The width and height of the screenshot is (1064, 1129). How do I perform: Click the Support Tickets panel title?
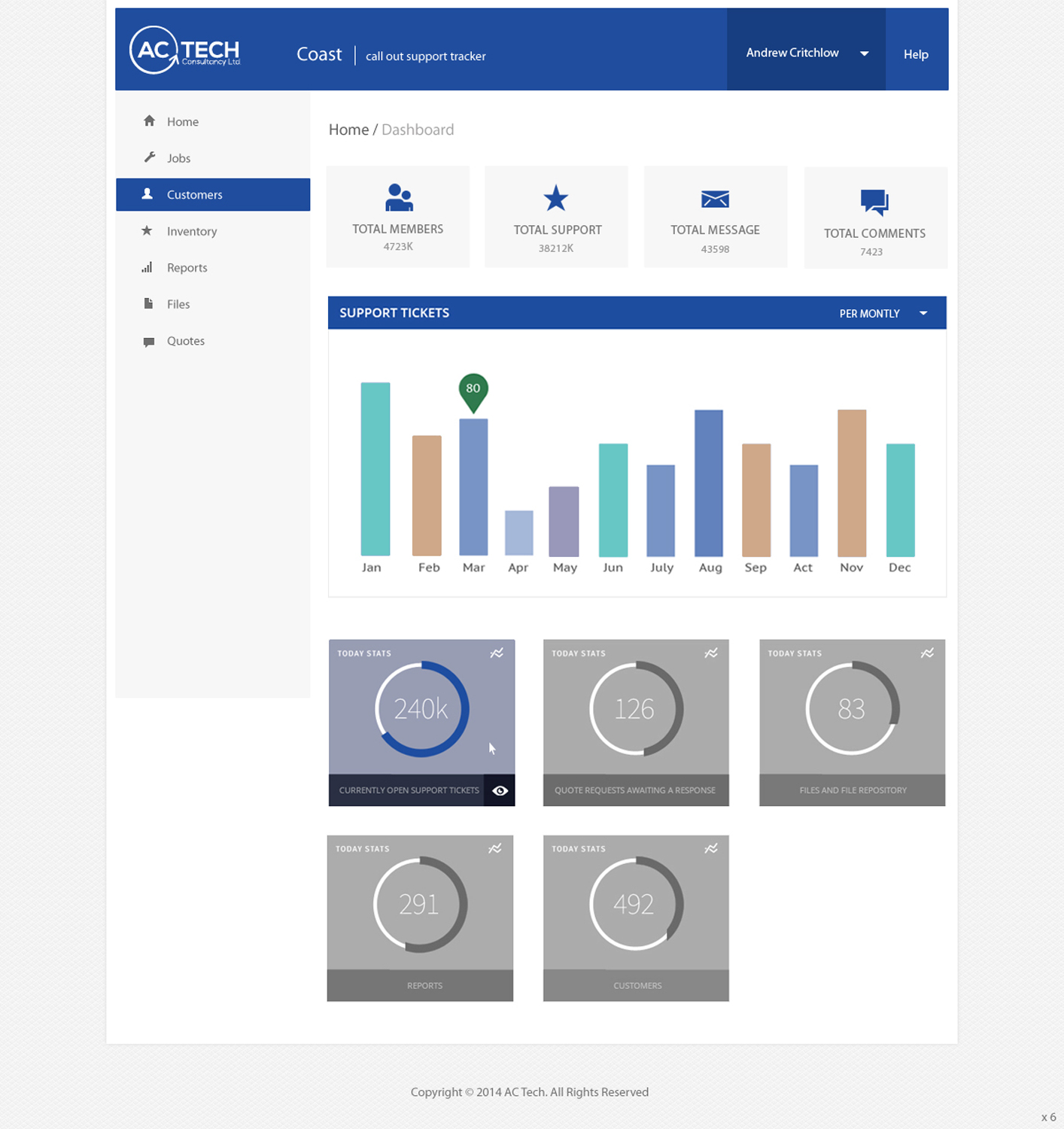[x=394, y=312]
